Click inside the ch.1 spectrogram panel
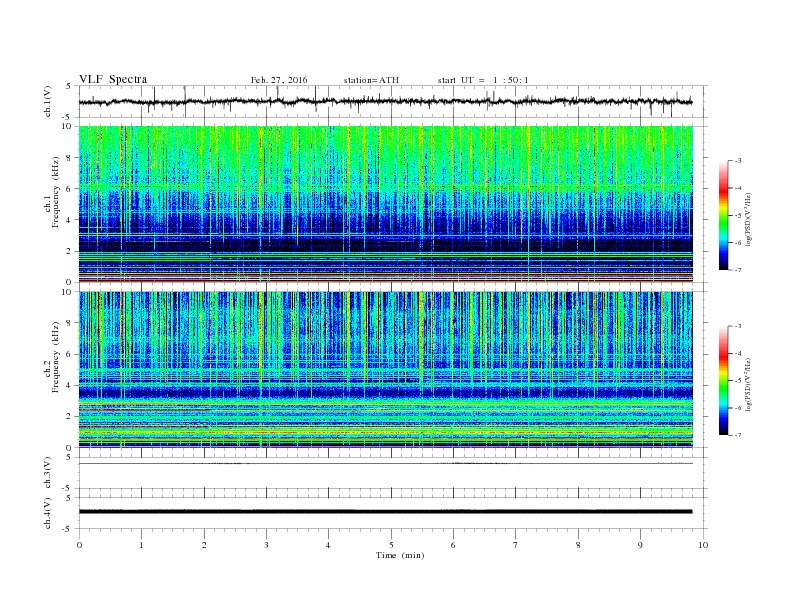 386,204
